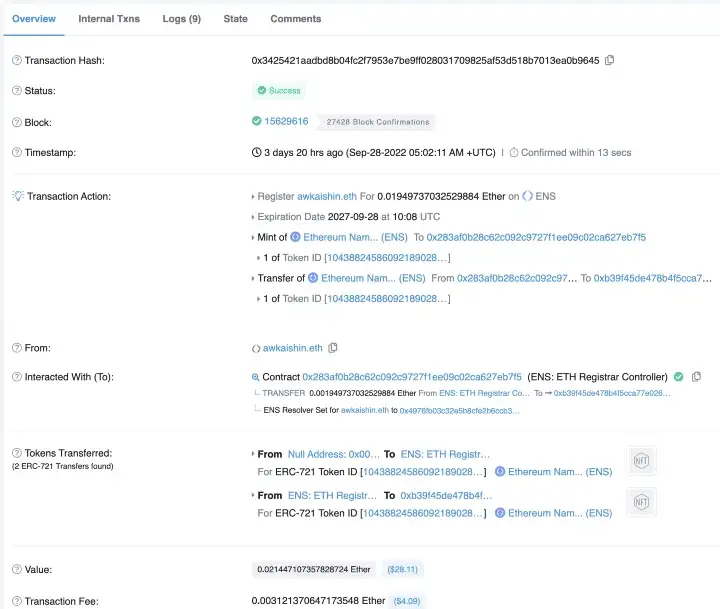Go to the Comments tab
Viewport: 720px width, 609px height.
tap(295, 18)
